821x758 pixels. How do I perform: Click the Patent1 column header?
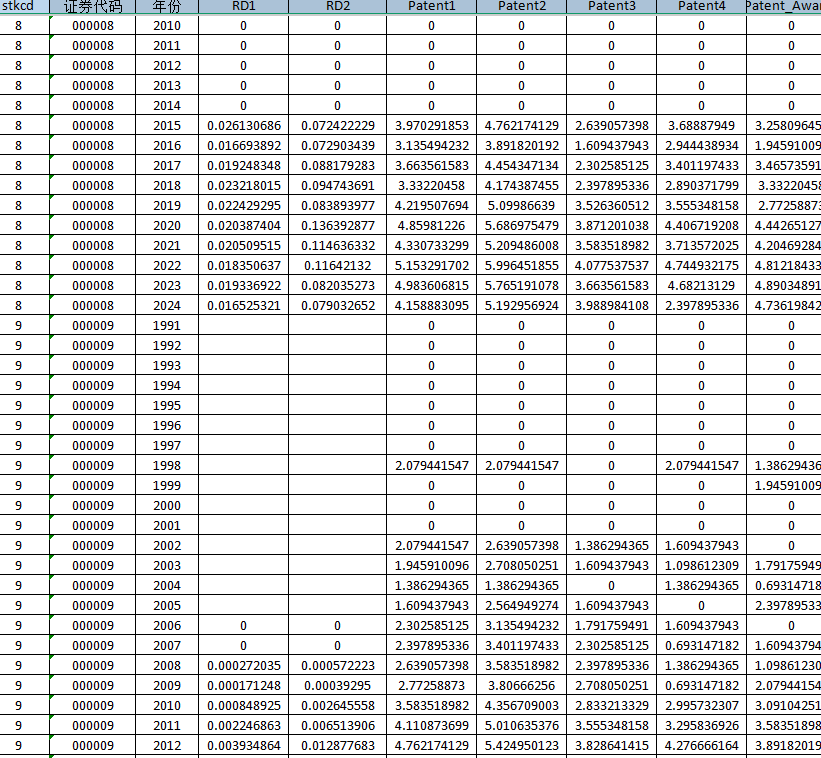[x=431, y=6]
